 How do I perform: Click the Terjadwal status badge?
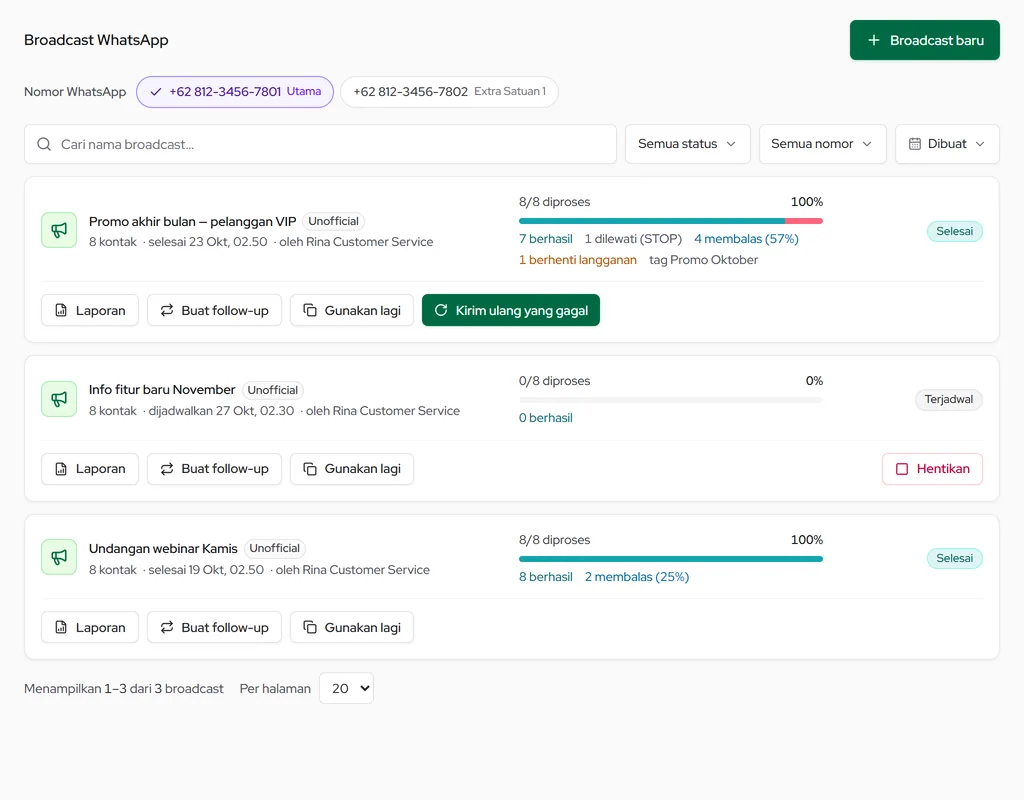[x=949, y=399]
